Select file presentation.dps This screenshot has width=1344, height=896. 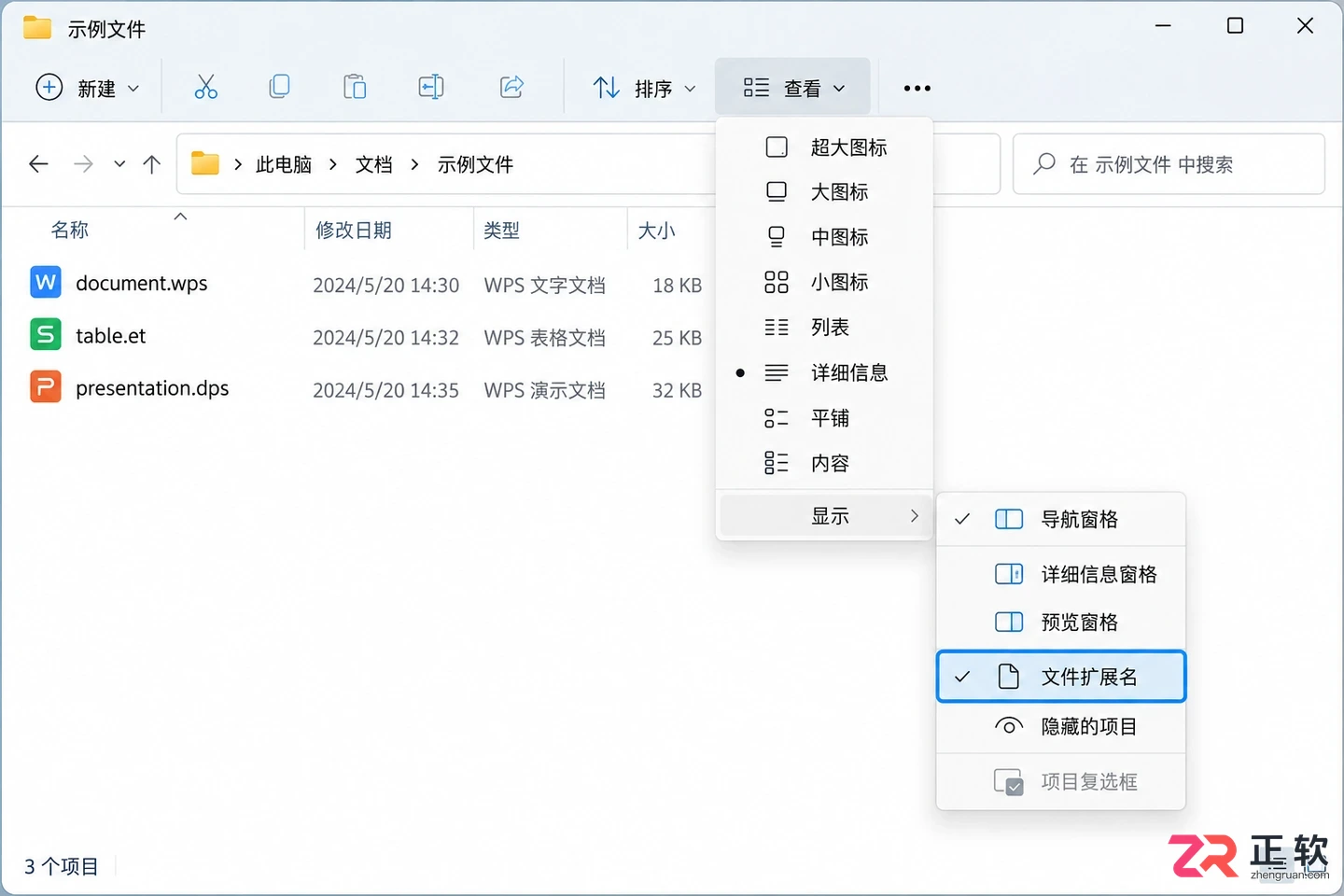pyautogui.click(x=152, y=388)
